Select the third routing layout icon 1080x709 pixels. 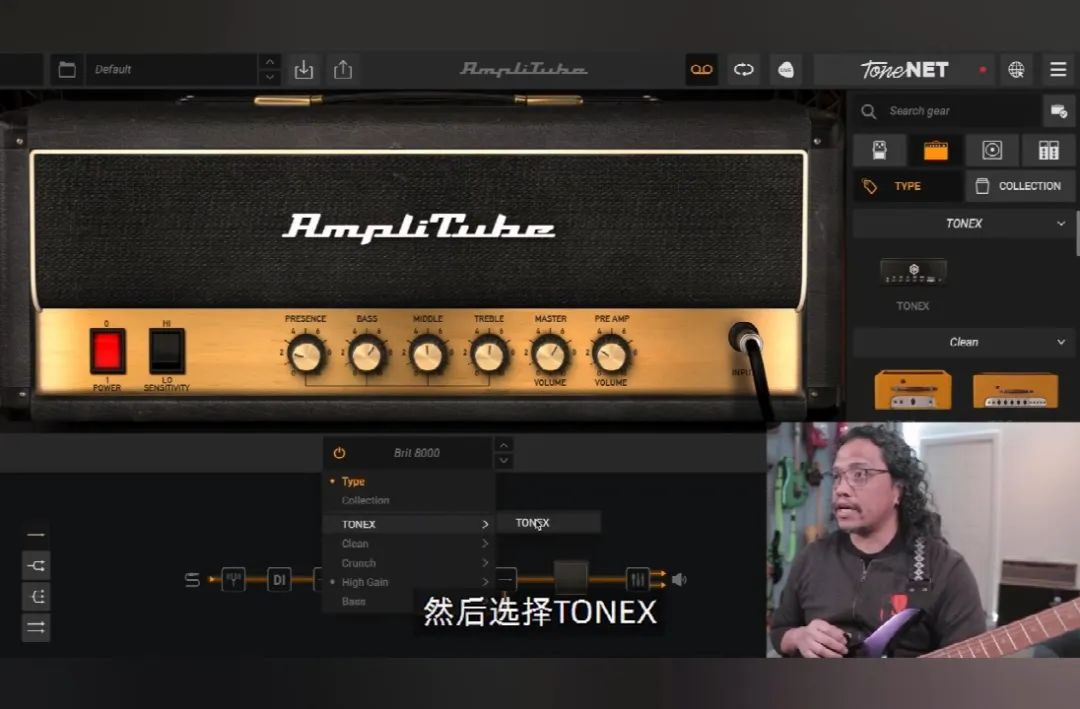pos(36,597)
